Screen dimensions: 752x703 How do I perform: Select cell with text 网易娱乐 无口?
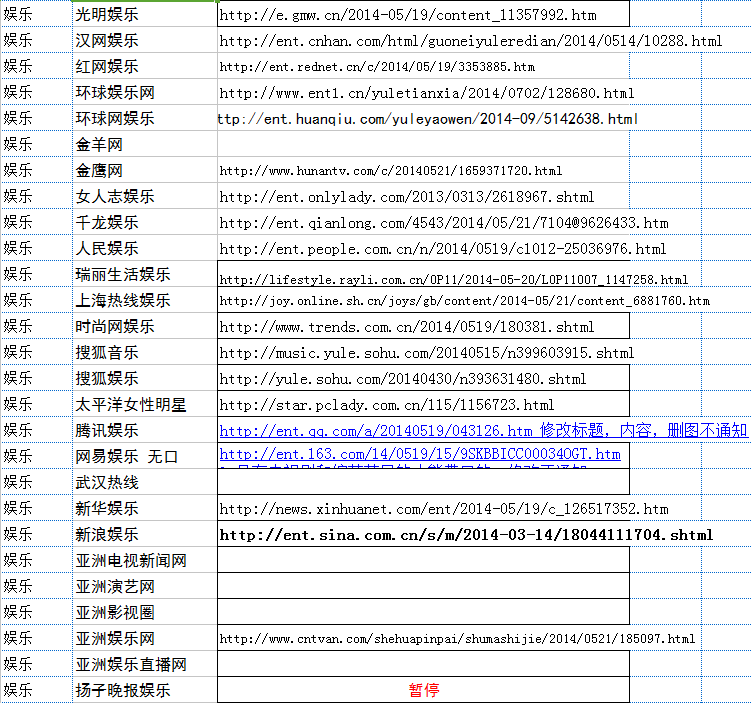coord(145,456)
